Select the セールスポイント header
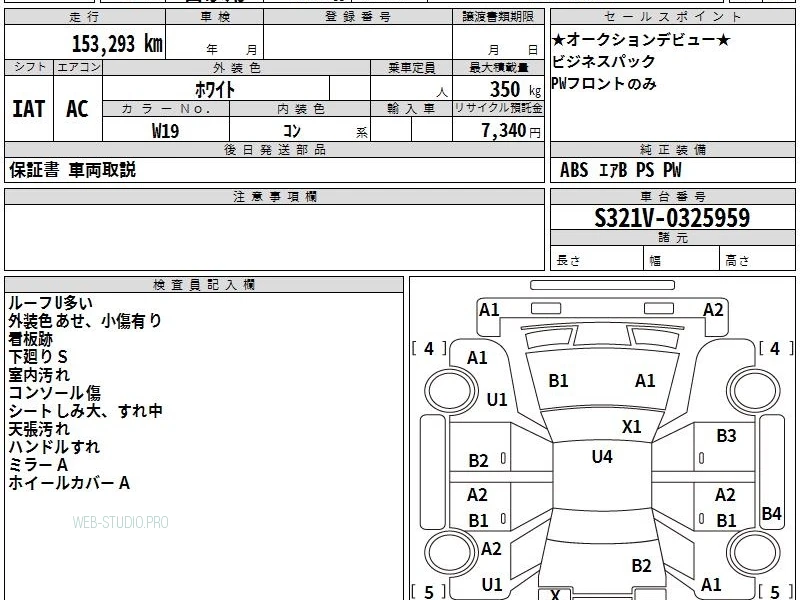This screenshot has height=600, width=800. tap(672, 17)
